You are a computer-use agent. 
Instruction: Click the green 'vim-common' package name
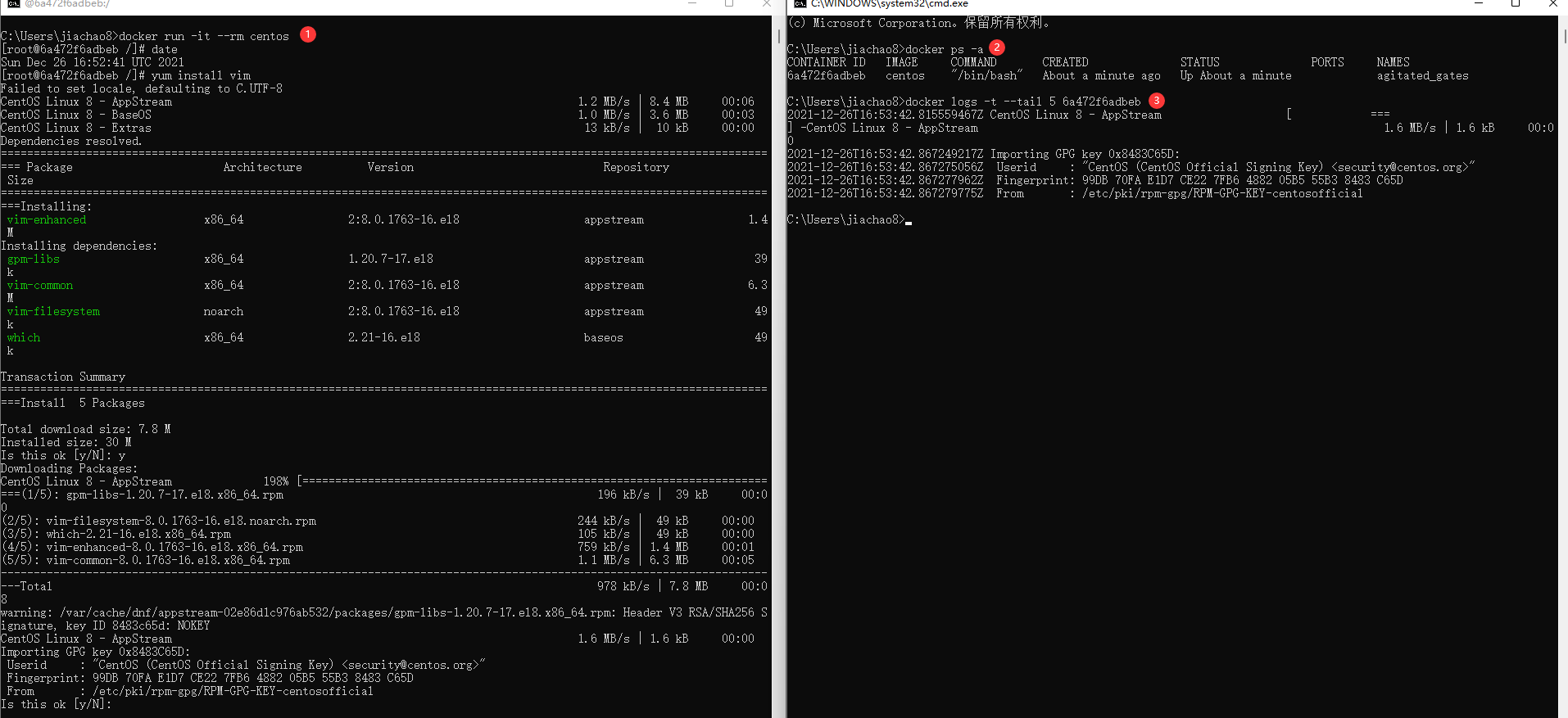pyautogui.click(x=40, y=285)
